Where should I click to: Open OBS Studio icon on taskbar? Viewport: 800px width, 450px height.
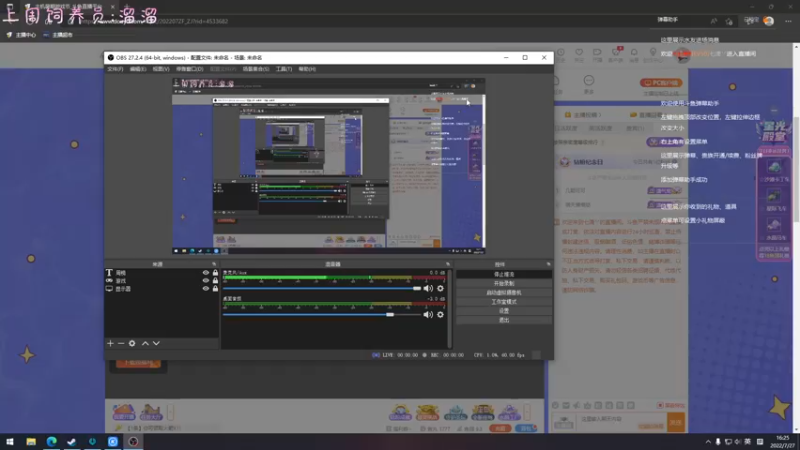(133, 441)
